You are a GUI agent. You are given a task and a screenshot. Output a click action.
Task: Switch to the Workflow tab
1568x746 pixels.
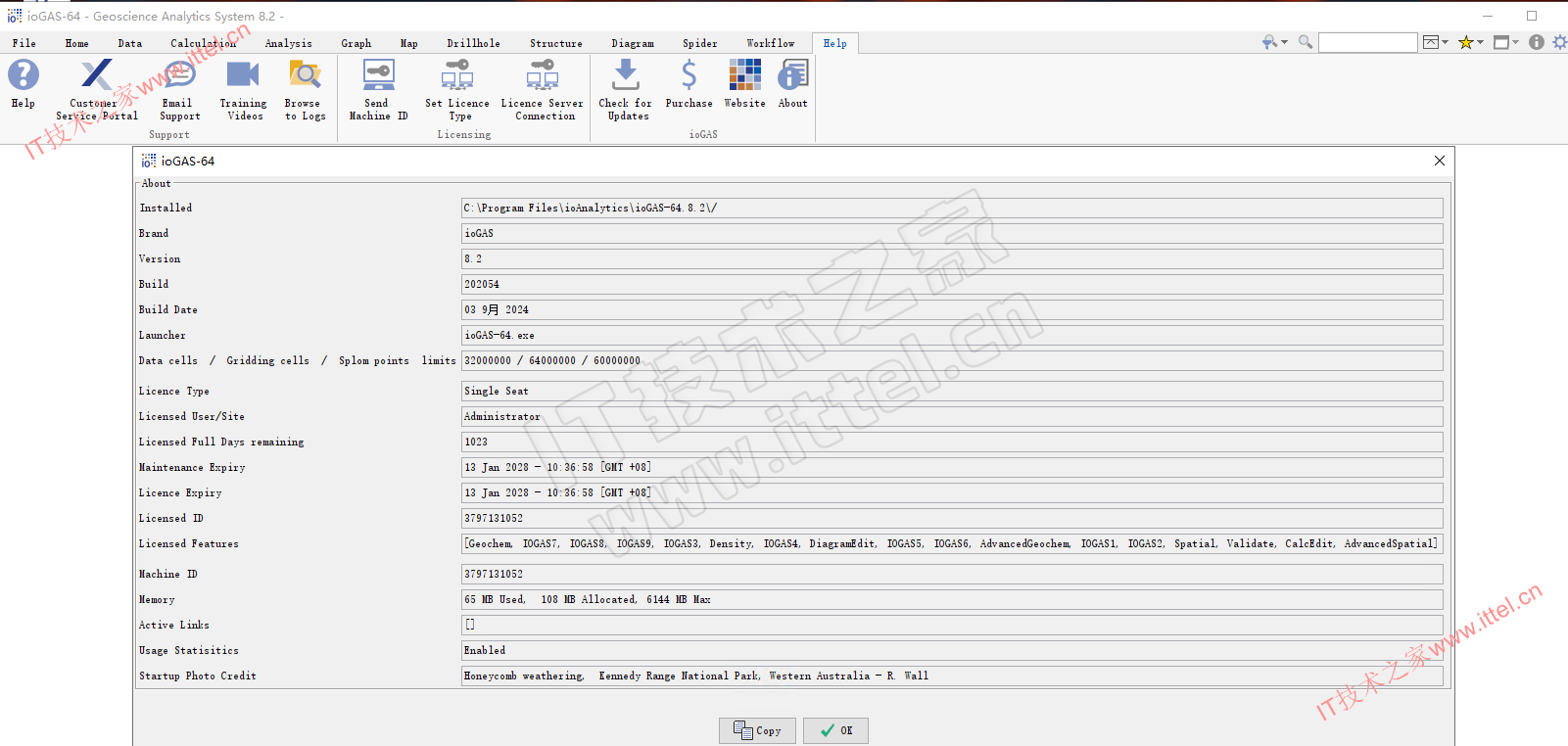tap(771, 43)
